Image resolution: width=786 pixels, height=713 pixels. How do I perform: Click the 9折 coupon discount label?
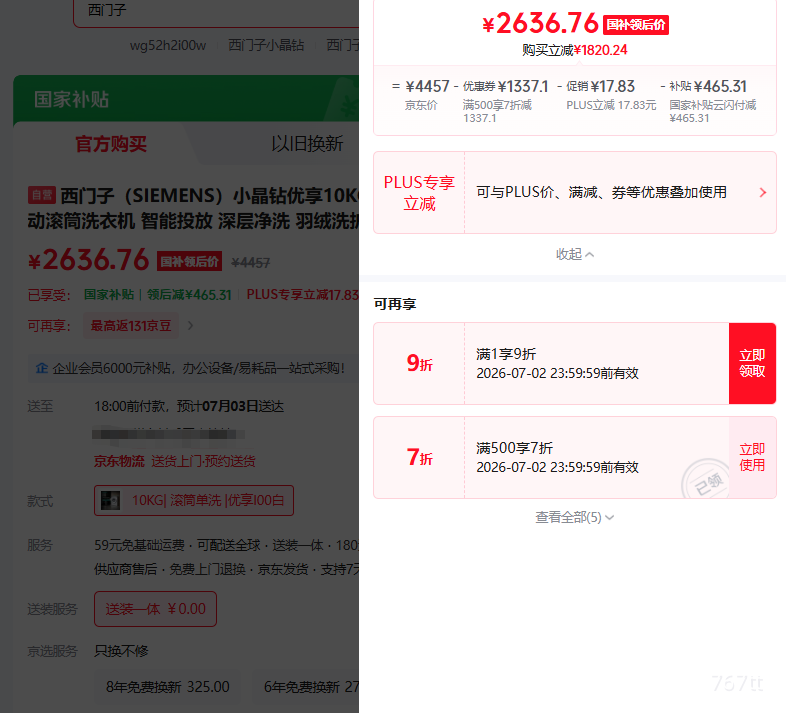pyautogui.click(x=420, y=364)
